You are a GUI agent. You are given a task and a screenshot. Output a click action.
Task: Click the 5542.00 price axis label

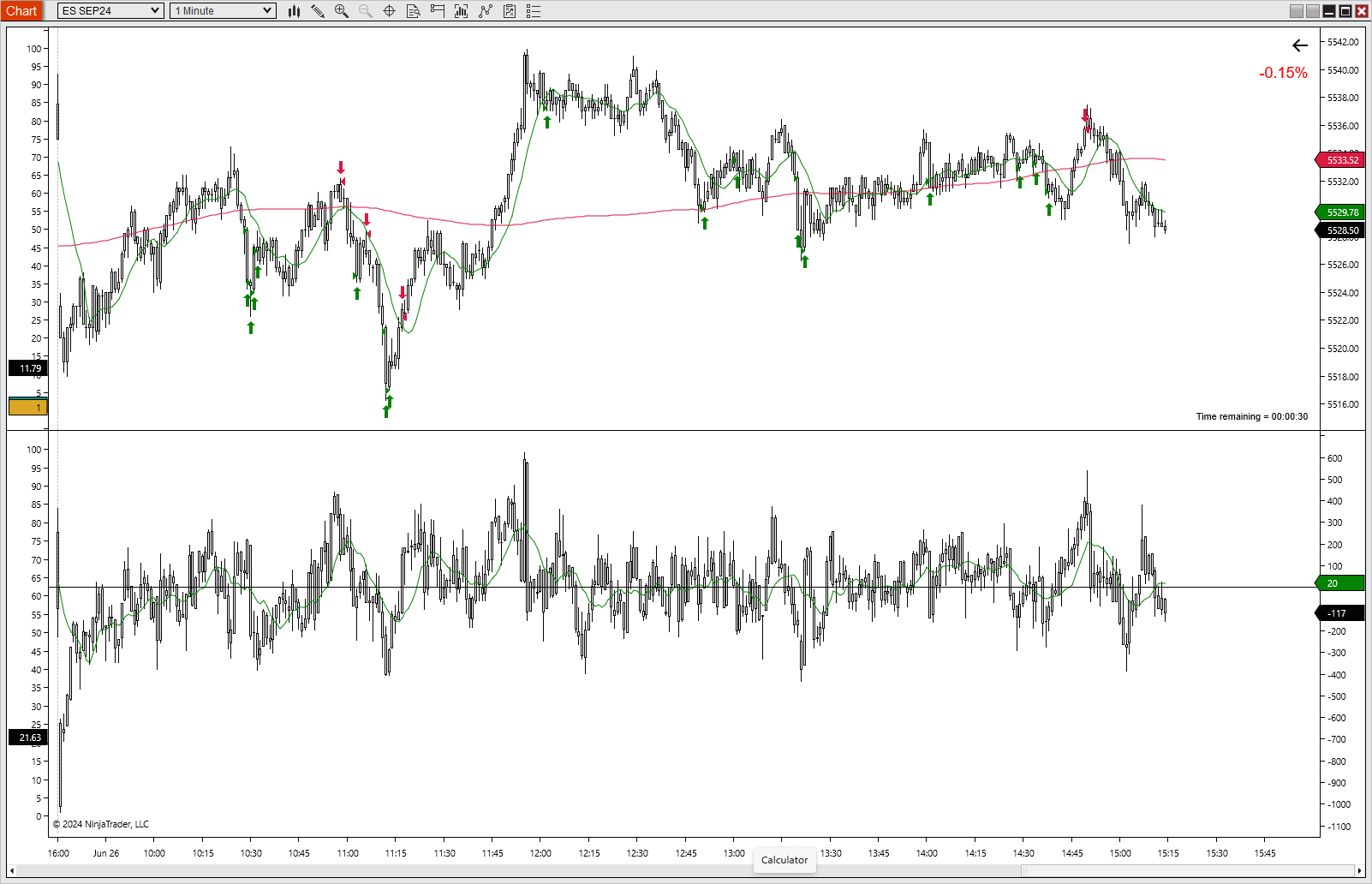pyautogui.click(x=1343, y=42)
